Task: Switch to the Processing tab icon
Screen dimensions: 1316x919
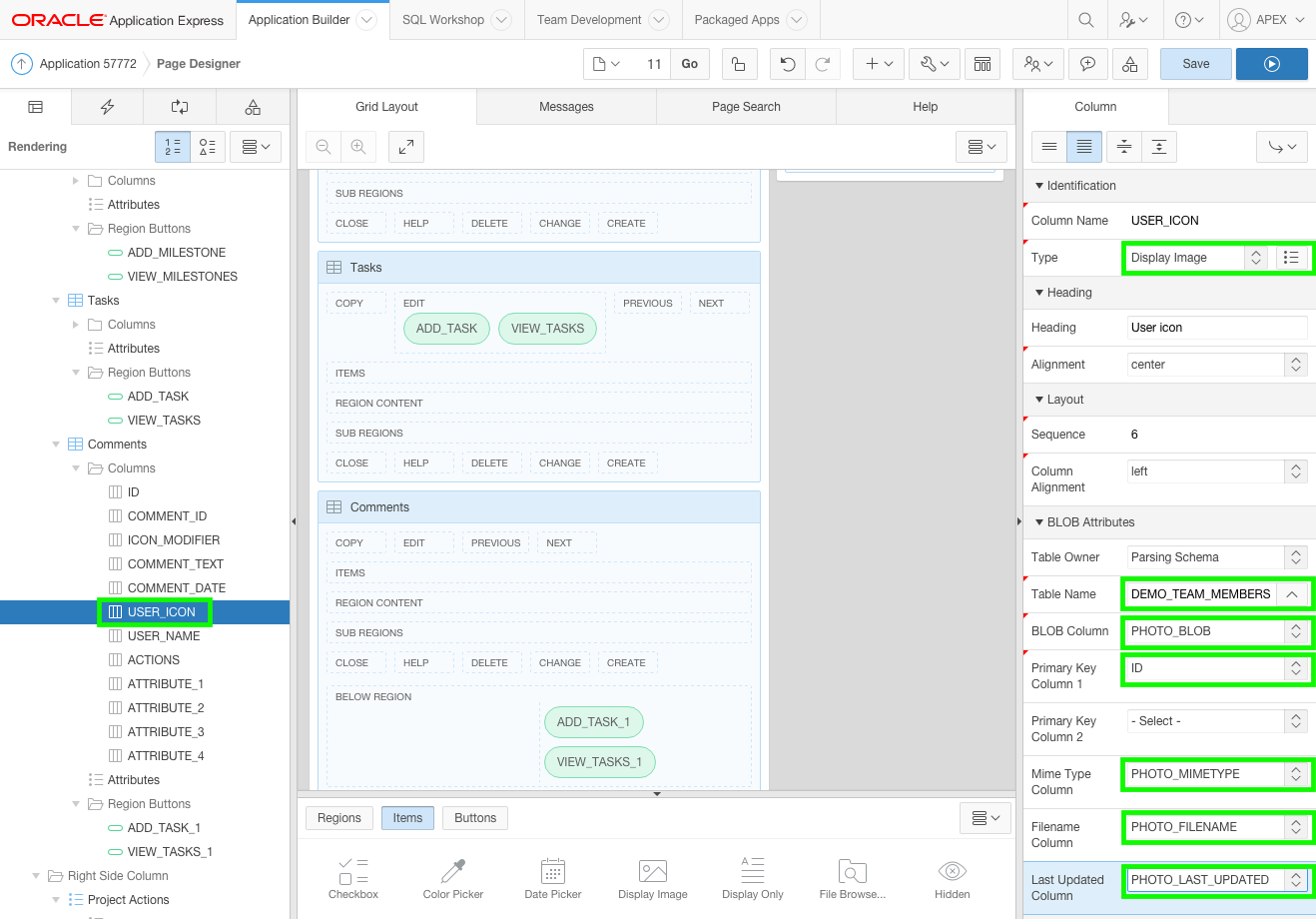Action: click(x=180, y=107)
